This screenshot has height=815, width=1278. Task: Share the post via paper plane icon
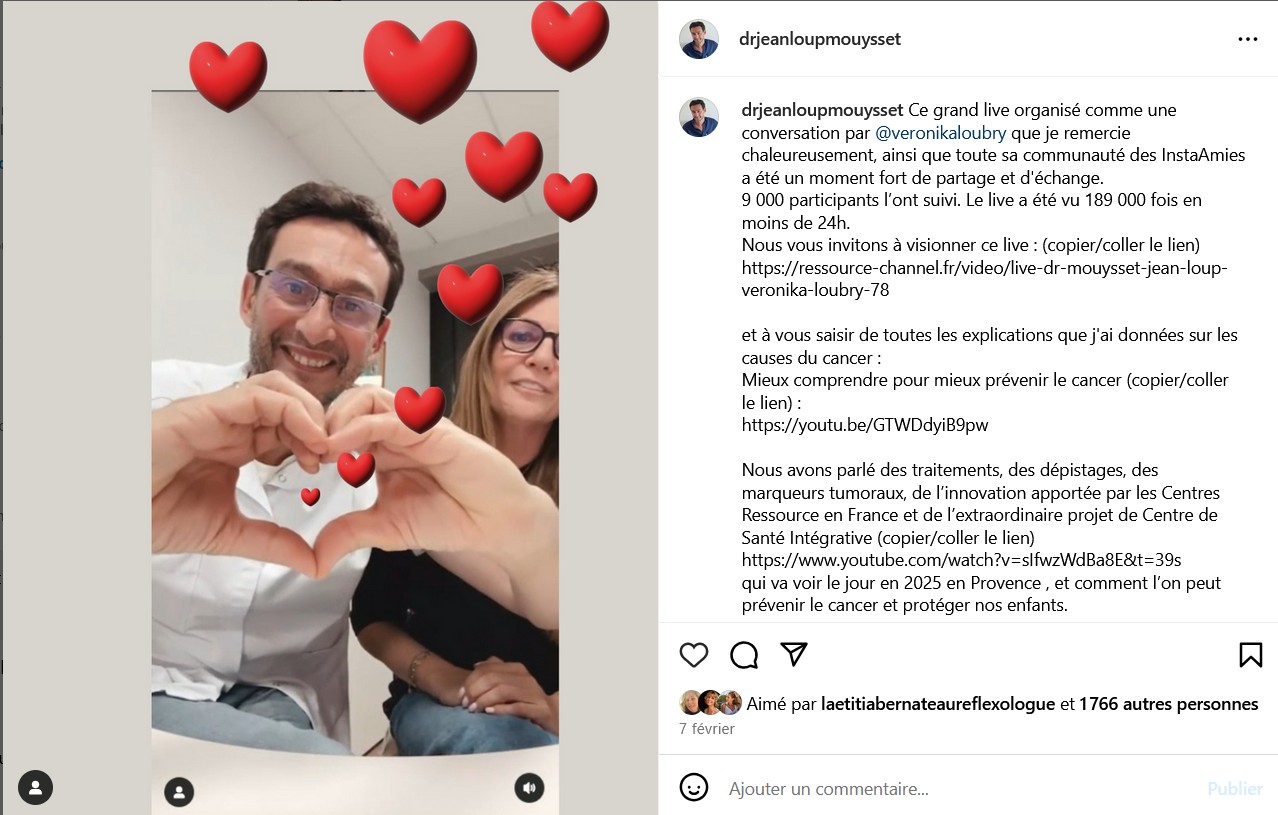pos(794,654)
